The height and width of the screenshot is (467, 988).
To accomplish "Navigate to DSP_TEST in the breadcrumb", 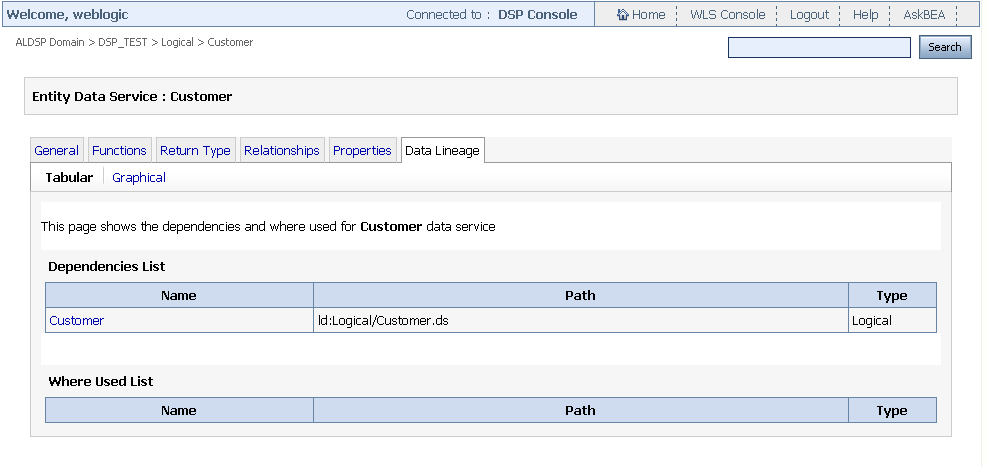I will point(122,42).
